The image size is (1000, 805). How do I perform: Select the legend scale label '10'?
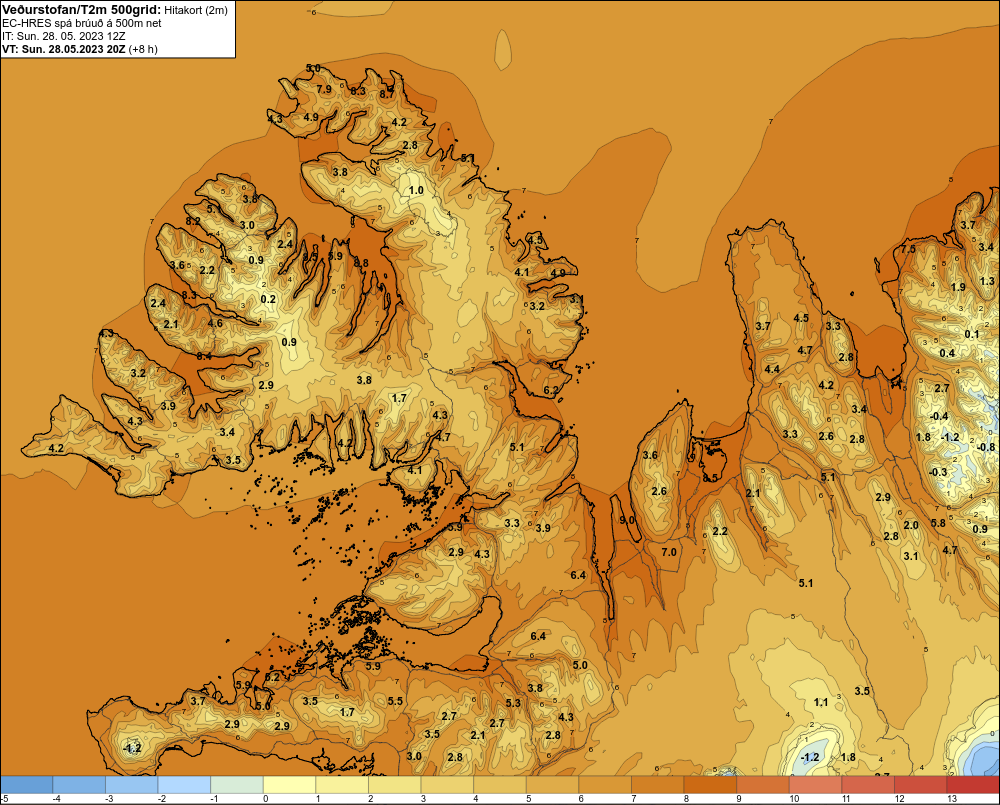794,799
